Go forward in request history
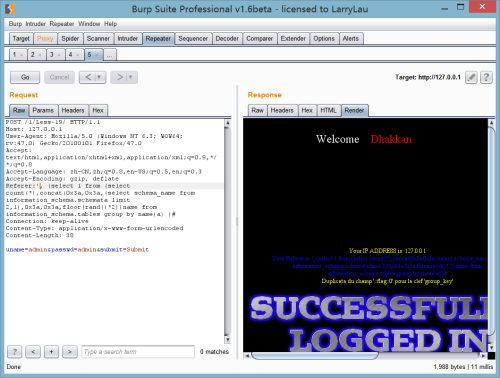The width and height of the screenshot is (500, 378). (120, 77)
